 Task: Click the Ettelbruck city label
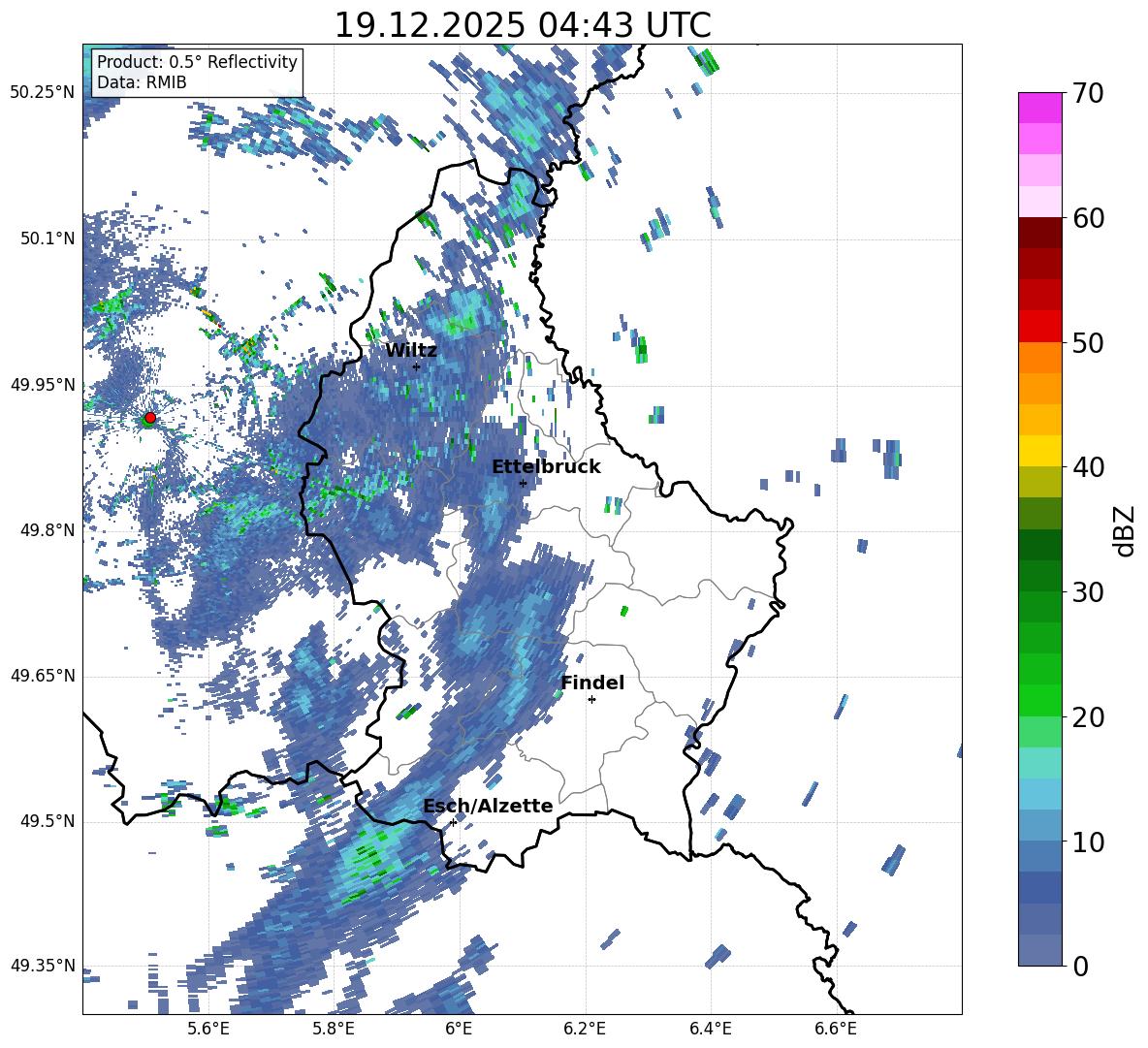(x=546, y=467)
